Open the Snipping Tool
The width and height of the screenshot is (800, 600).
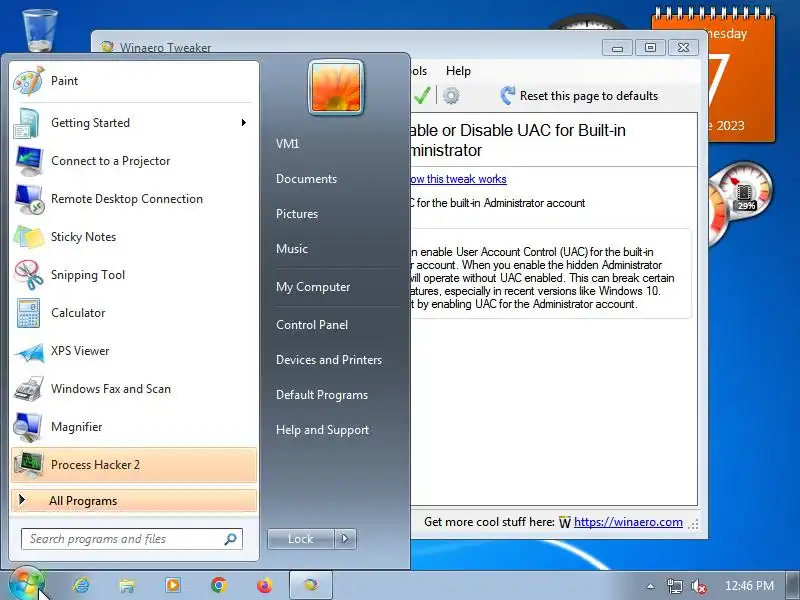(134, 275)
